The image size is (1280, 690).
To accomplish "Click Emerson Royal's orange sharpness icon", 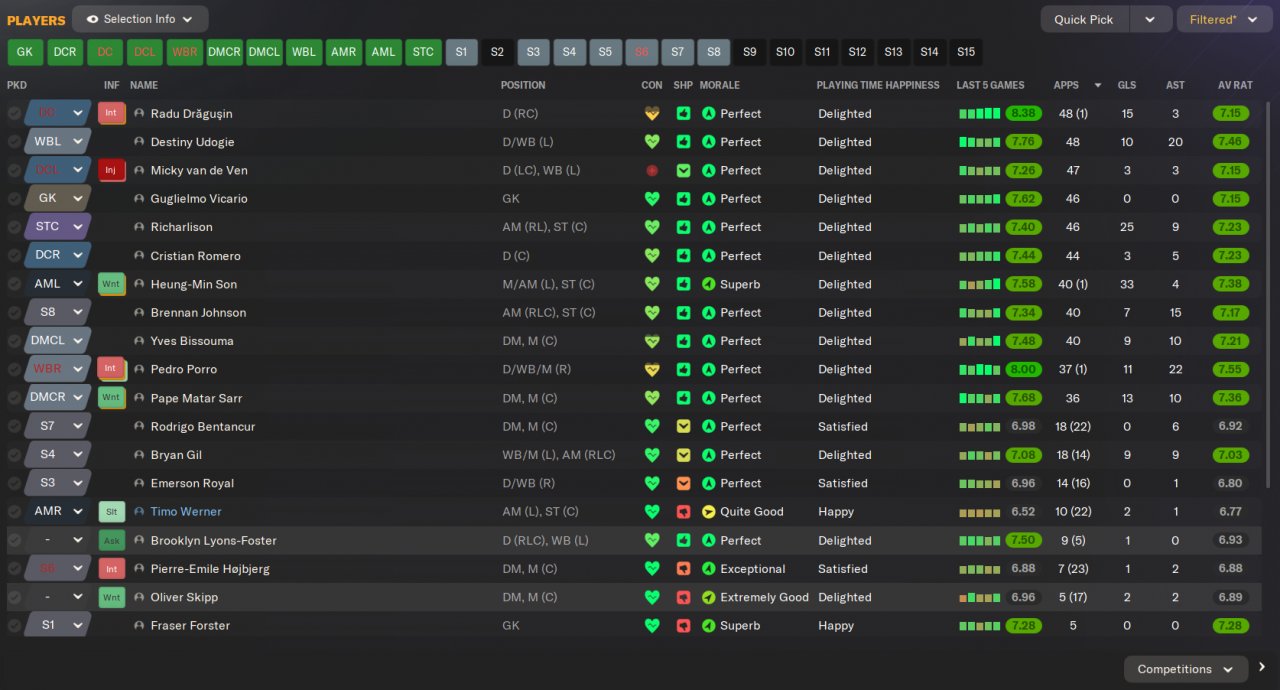I will point(683,484).
